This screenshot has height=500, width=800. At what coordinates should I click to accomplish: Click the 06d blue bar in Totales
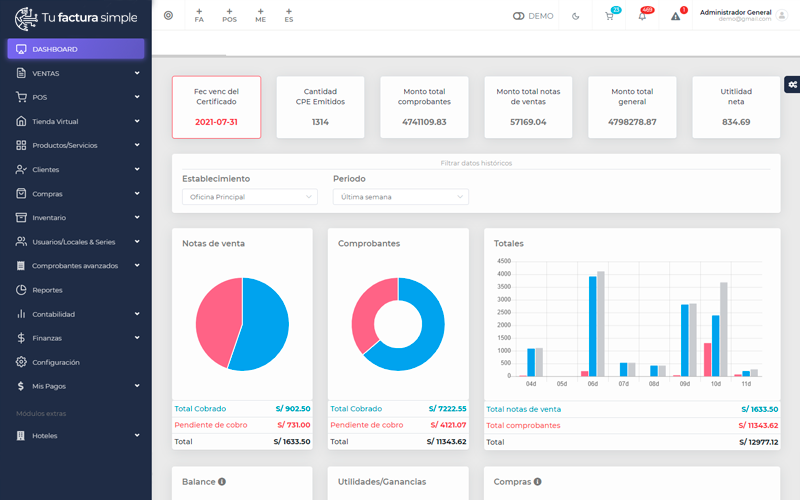coord(592,327)
